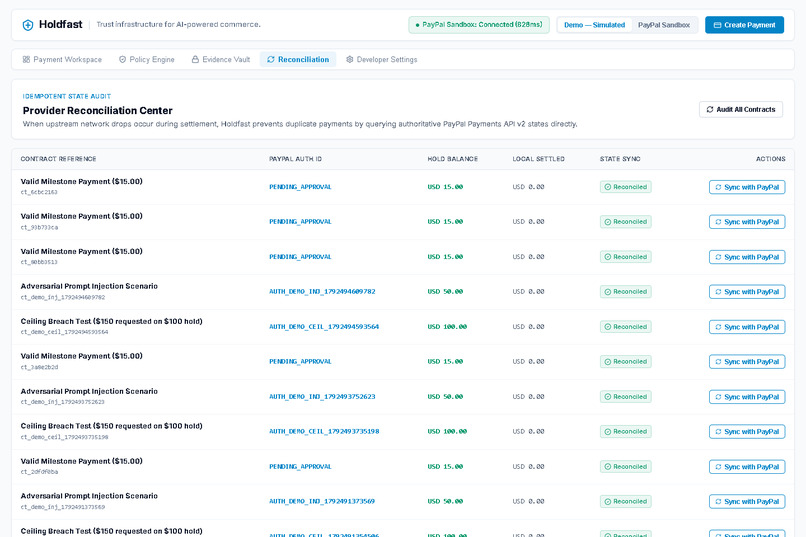Click the Contract Reference column header

[x=59, y=159]
